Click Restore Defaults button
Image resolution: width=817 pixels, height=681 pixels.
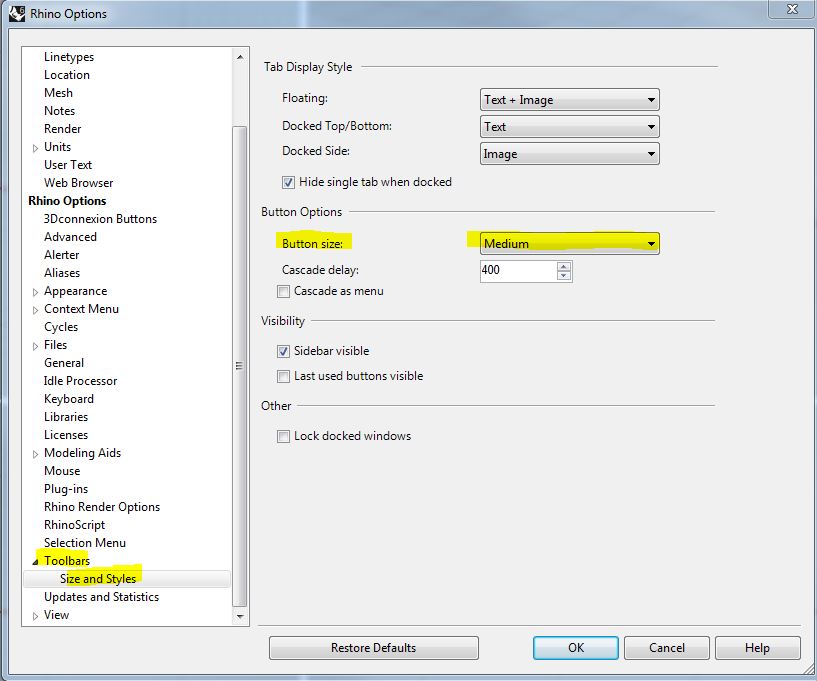(374, 648)
